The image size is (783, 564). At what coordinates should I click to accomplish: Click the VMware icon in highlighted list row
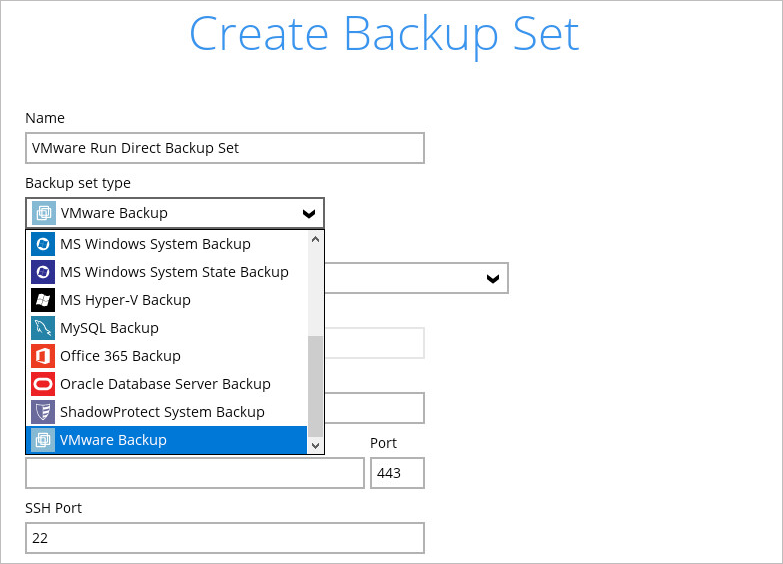pyautogui.click(x=43, y=440)
